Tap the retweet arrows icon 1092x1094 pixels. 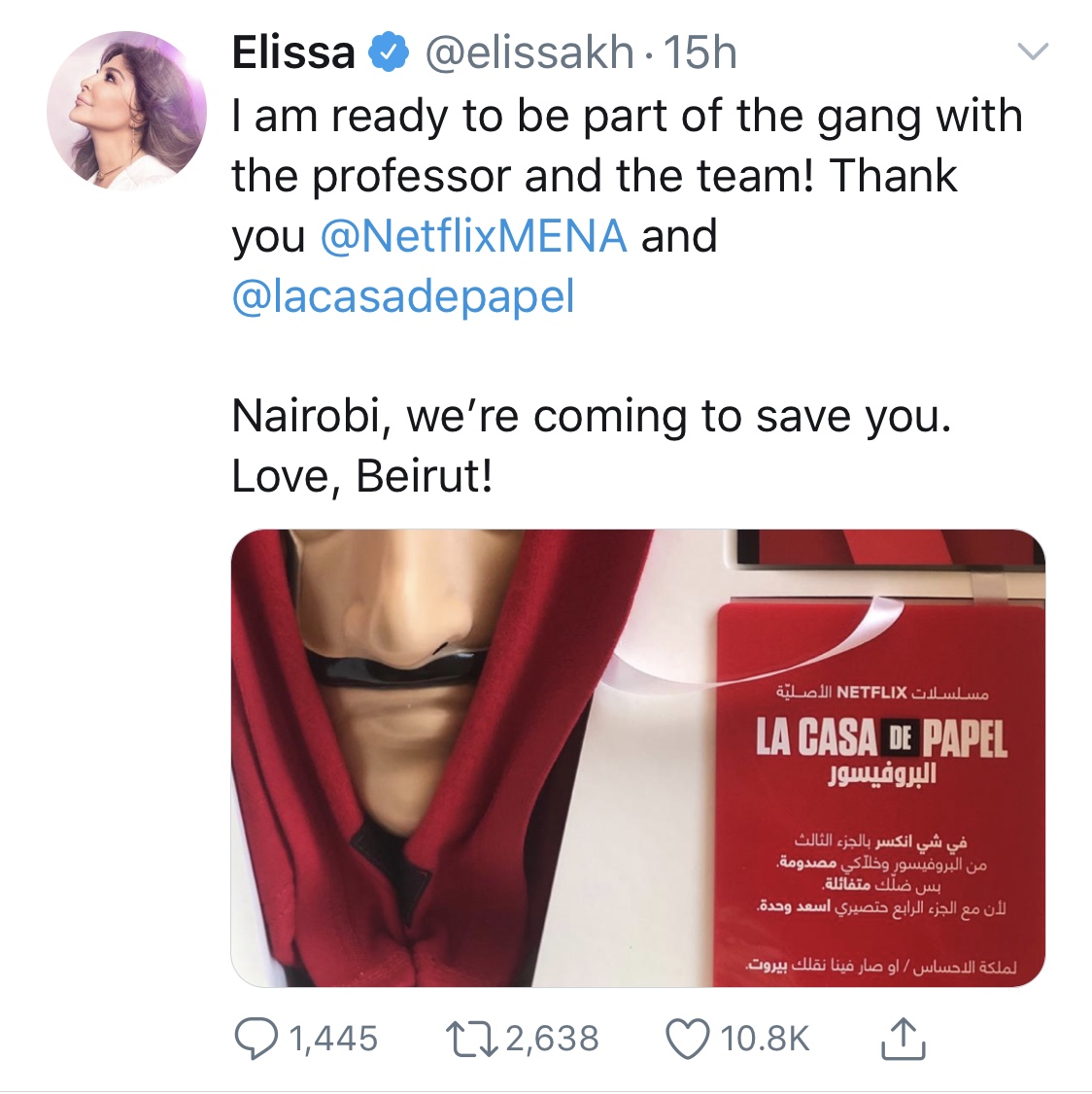(x=471, y=1039)
